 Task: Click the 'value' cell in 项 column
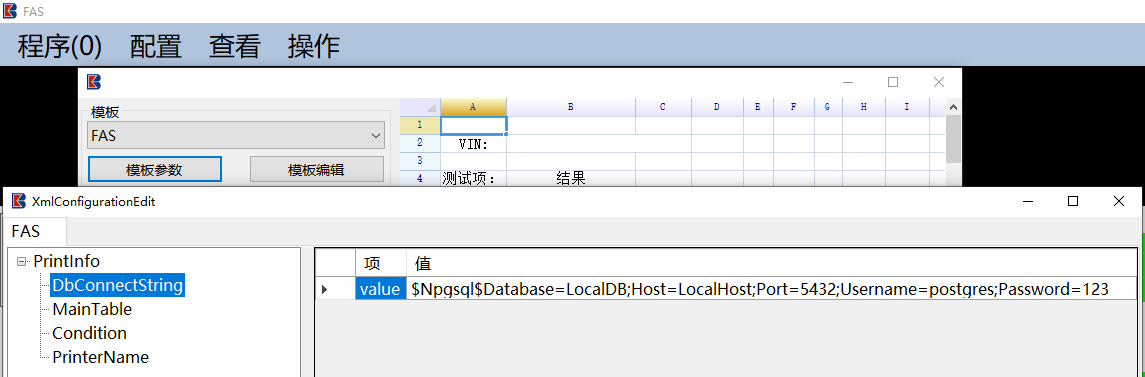tap(380, 289)
